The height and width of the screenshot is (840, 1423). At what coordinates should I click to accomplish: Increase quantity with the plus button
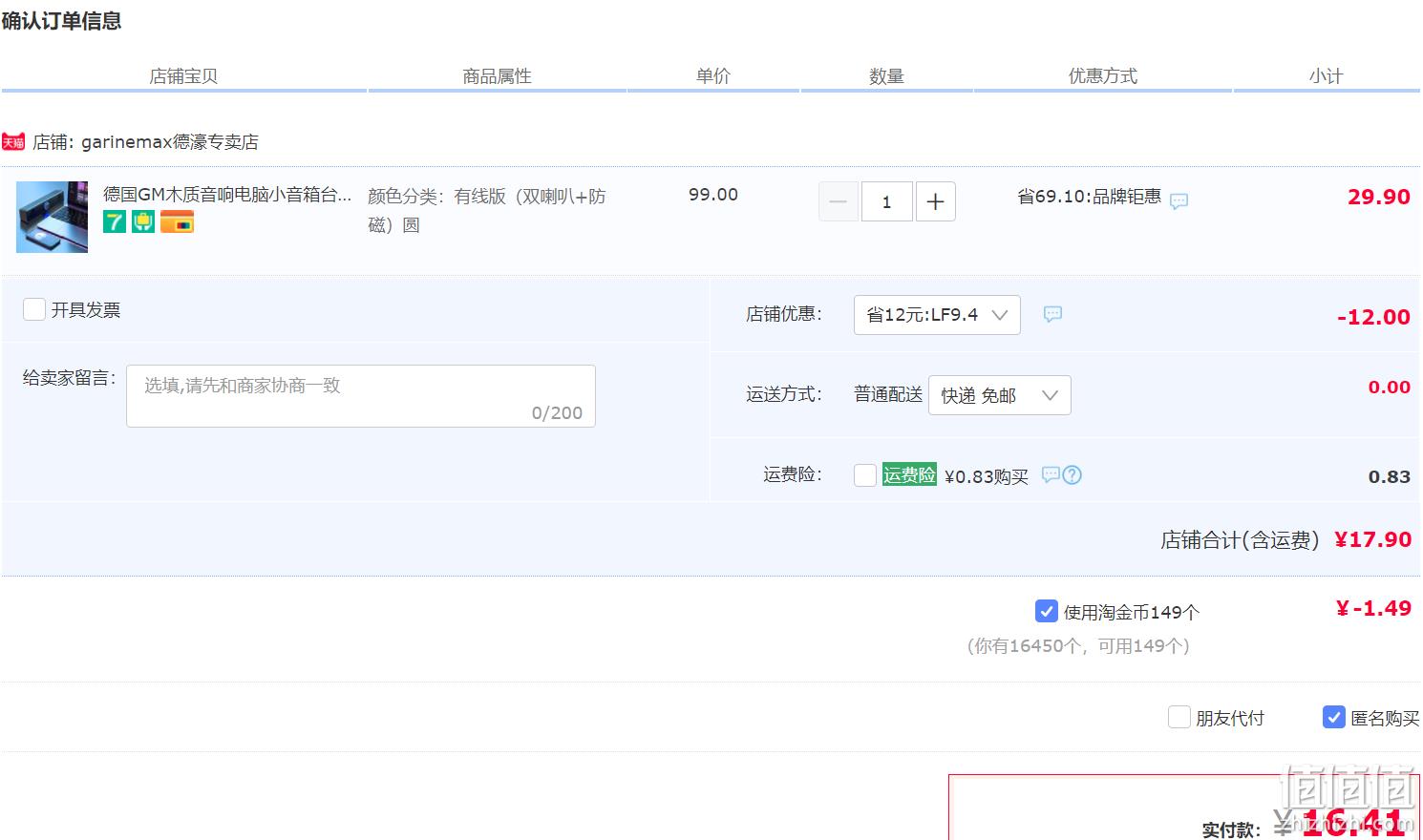click(x=936, y=201)
